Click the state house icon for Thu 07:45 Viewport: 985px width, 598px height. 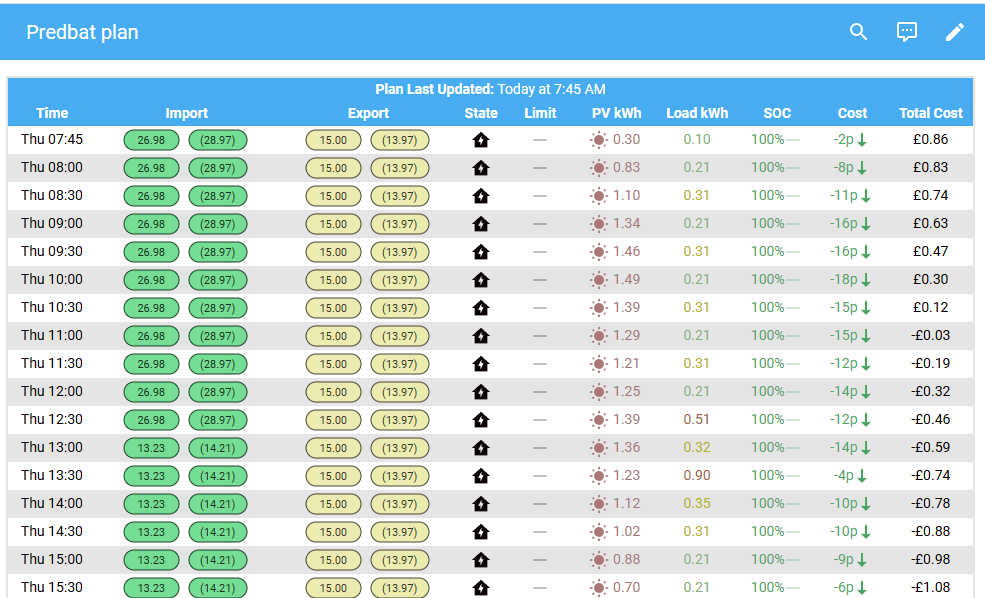pos(481,140)
